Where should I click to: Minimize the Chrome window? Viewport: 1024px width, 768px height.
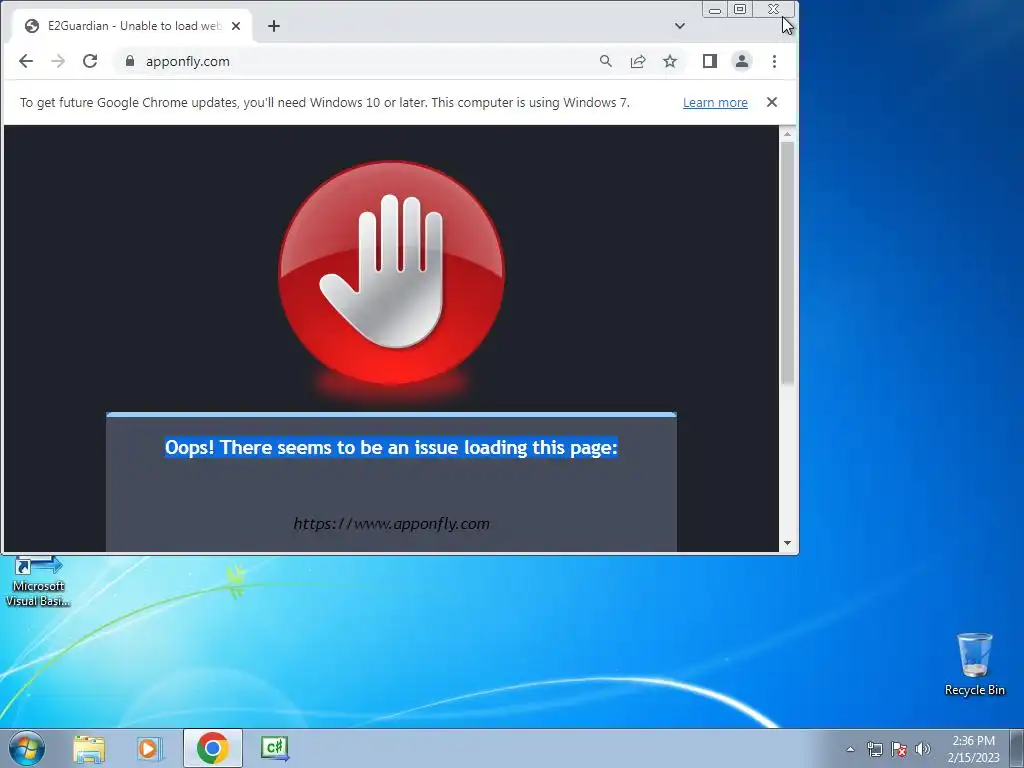point(715,9)
